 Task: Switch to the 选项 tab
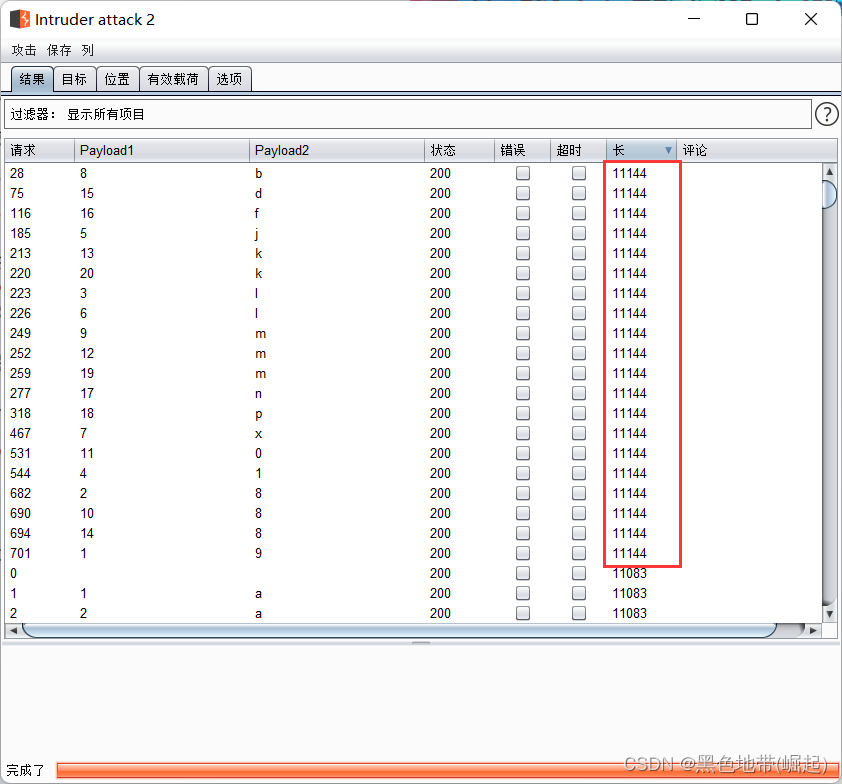[229, 79]
